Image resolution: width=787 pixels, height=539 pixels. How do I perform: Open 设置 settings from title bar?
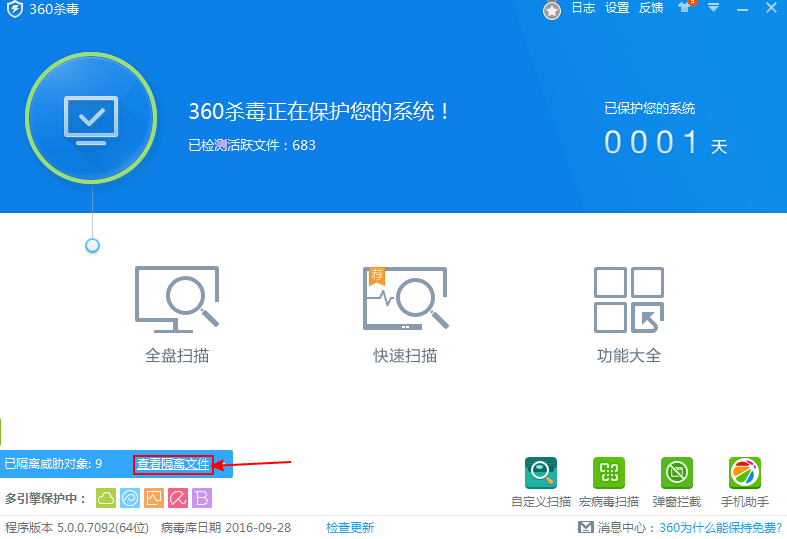coord(617,8)
